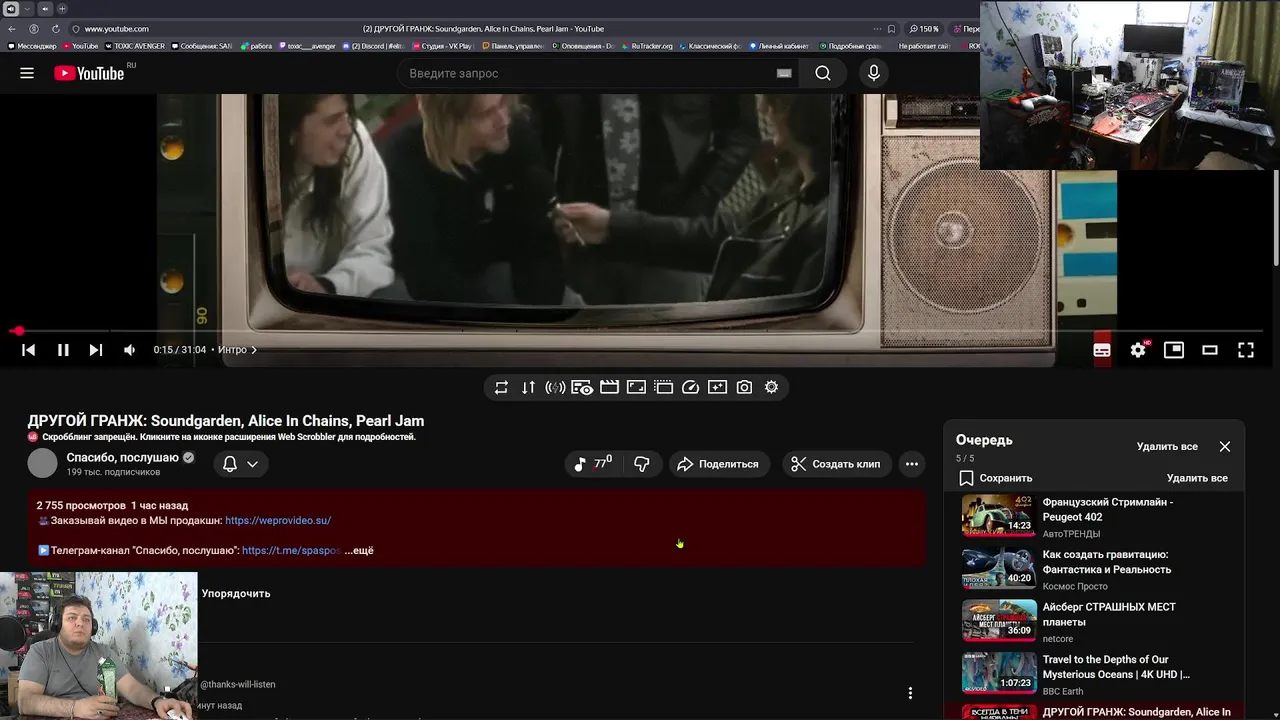The image size is (1280, 720).
Task: Open the TOXIC AVENGER bookmark
Action: point(136,46)
